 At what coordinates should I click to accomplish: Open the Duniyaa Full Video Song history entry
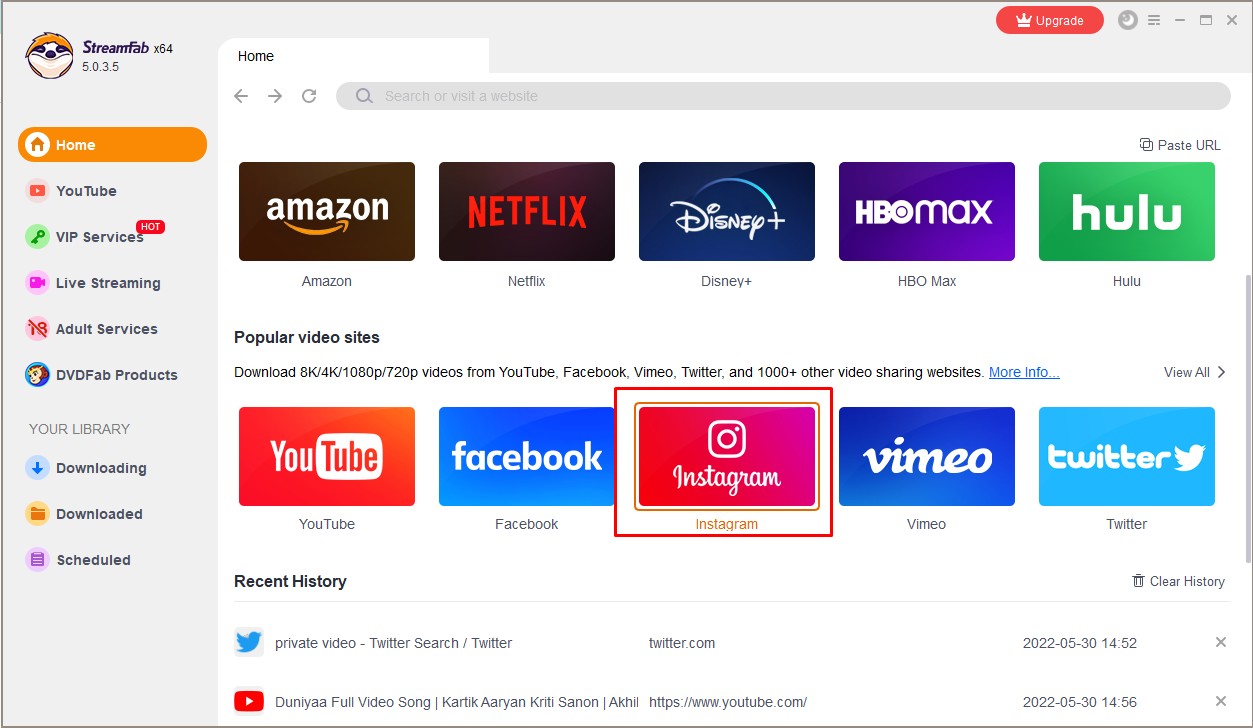point(456,702)
